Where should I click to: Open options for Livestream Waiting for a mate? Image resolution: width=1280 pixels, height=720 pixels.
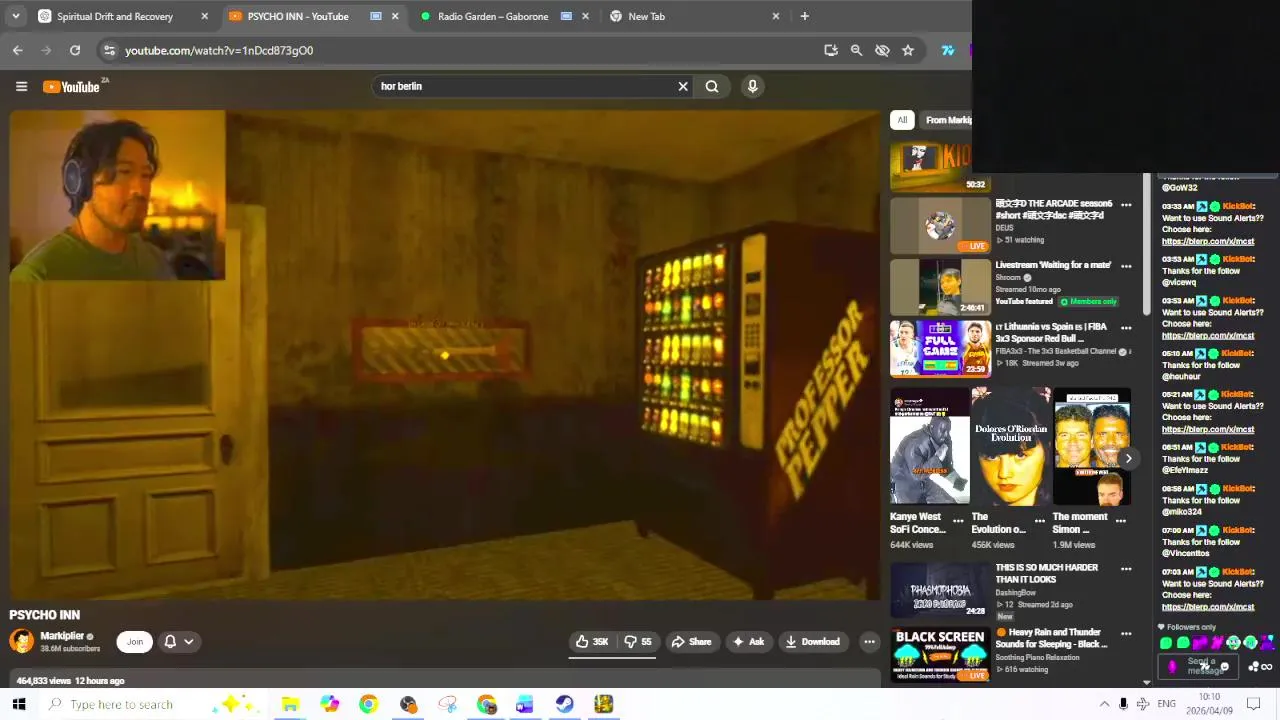[1126, 266]
